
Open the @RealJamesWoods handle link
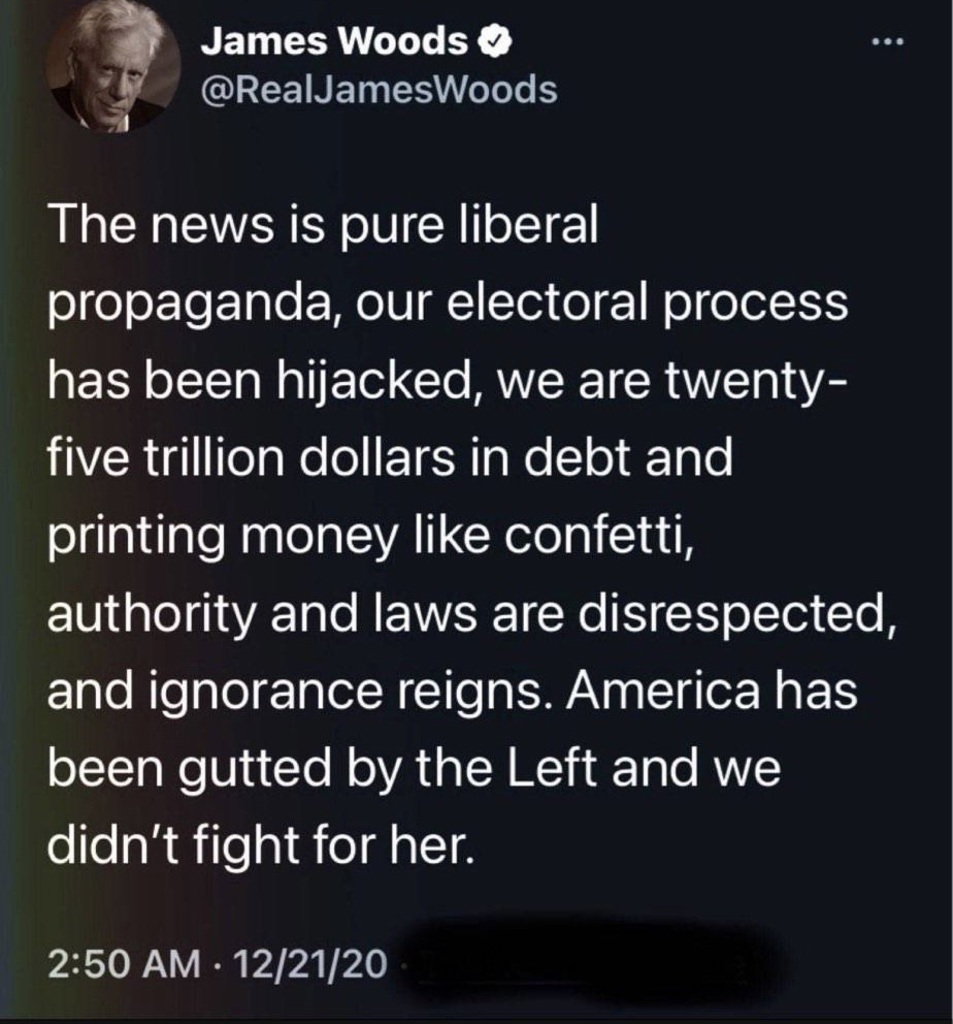coord(380,89)
